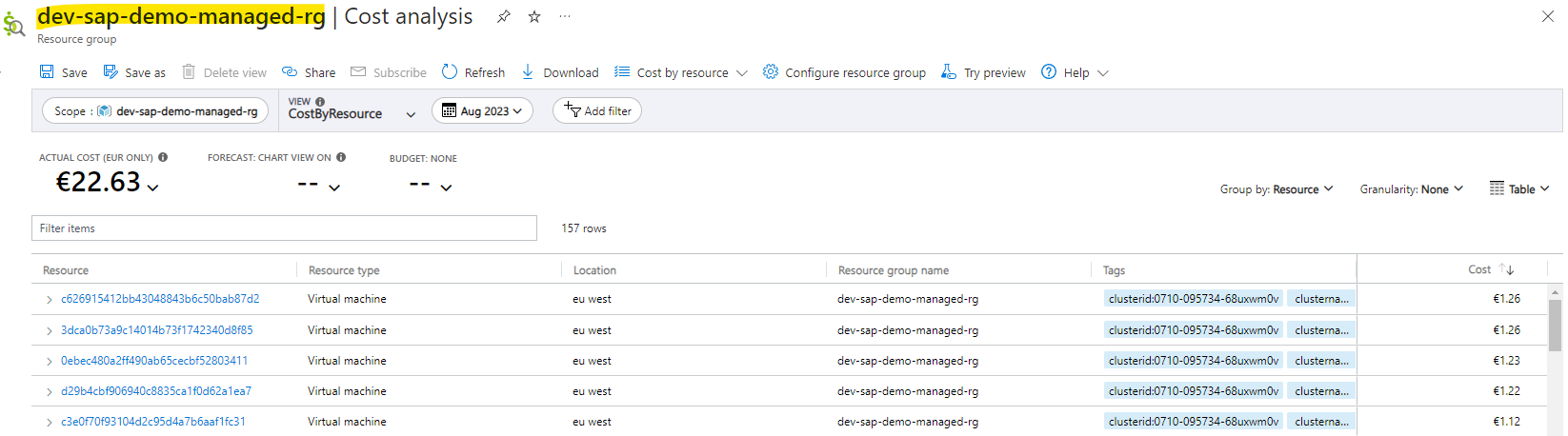Viewport: 1568px width, 436px height.
Task: Select the €1.23 cost cell
Action: [1506, 361]
